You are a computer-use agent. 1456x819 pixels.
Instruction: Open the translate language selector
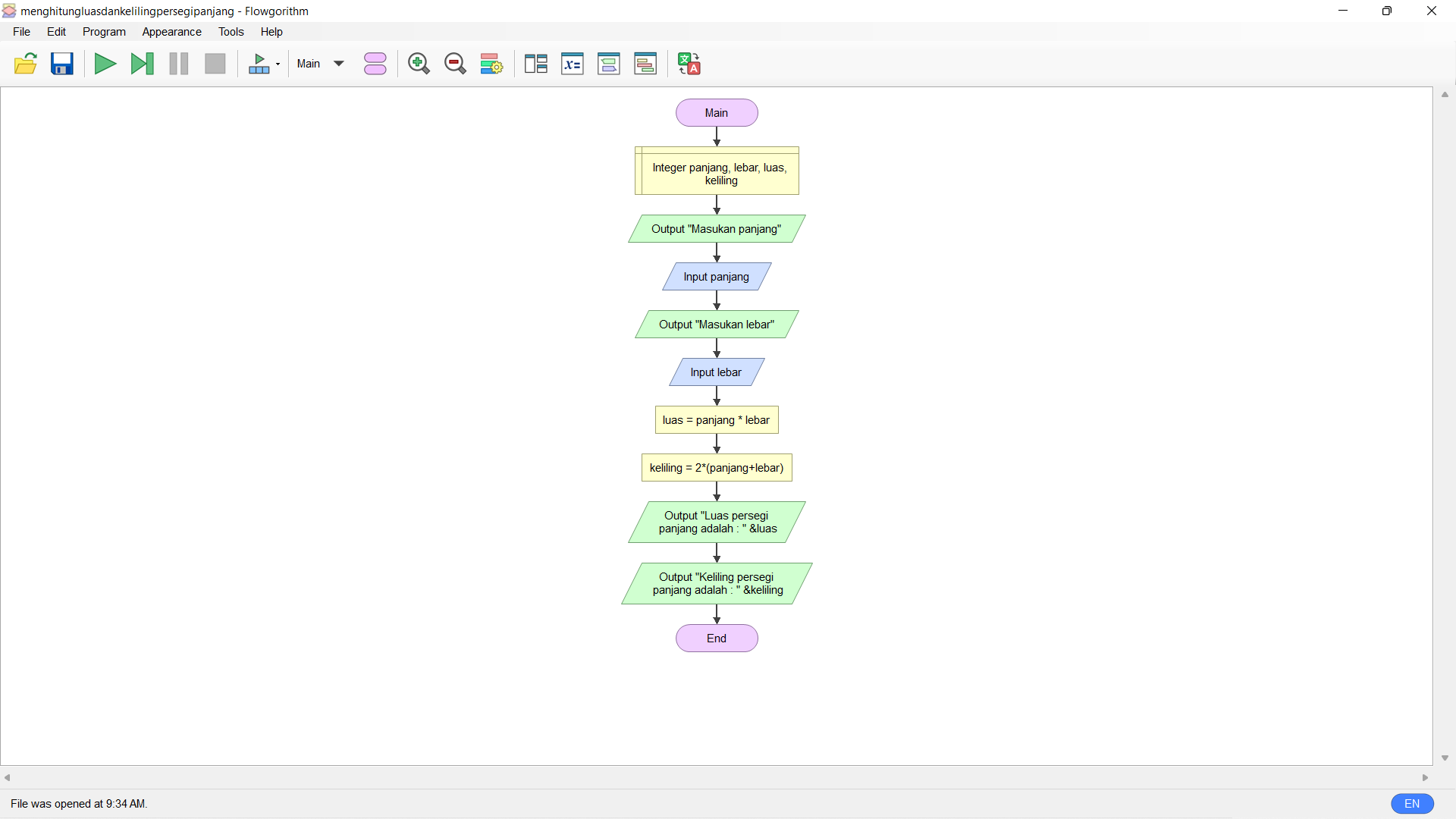689,64
